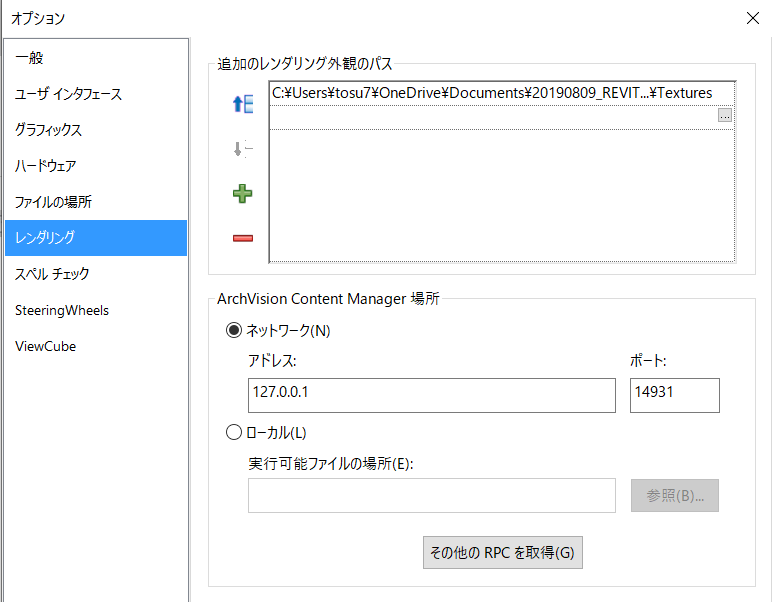The width and height of the screenshot is (772, 602).
Task: Click the アドレス field showing 127.0.0.1
Action: click(x=432, y=395)
